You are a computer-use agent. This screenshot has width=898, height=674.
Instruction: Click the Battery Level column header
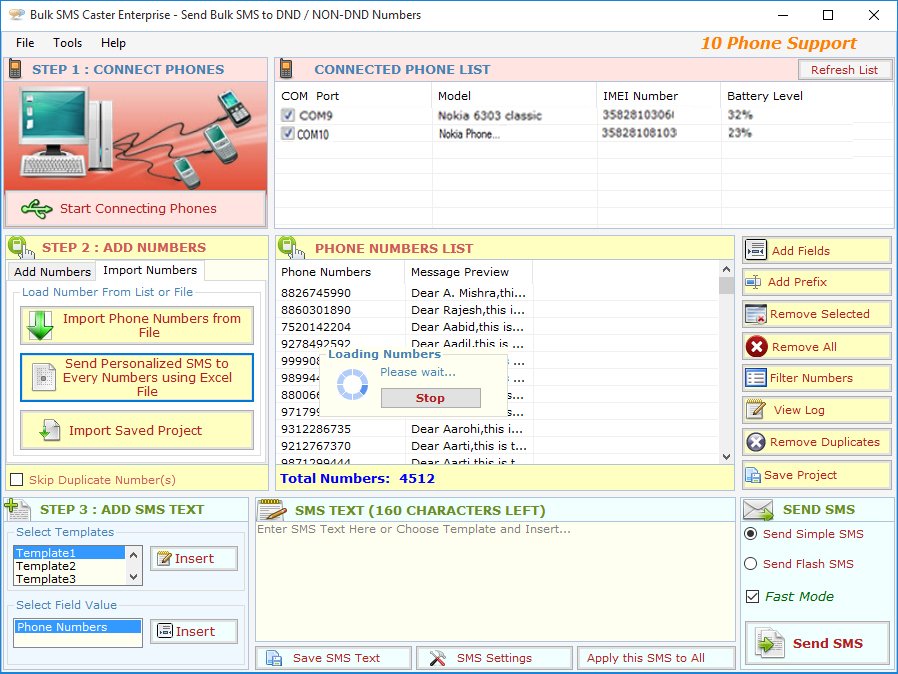(765, 96)
